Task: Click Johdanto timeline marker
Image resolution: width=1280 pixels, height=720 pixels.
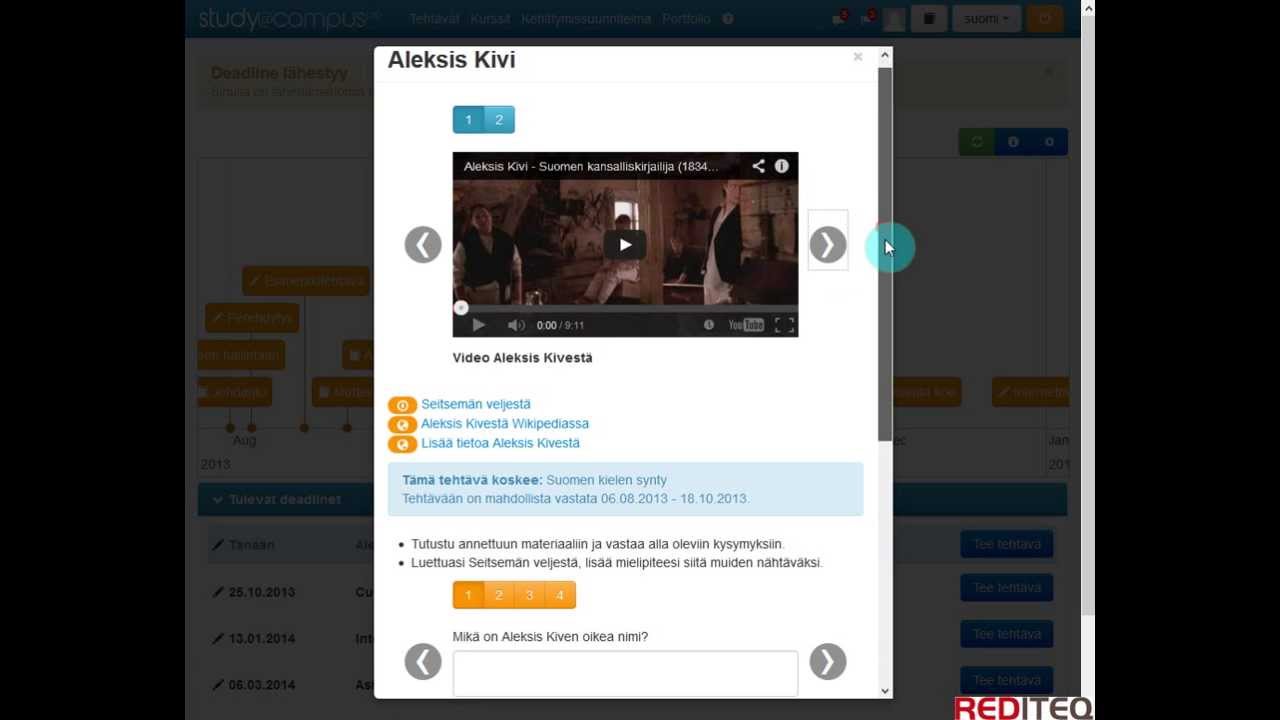Action: (x=233, y=392)
